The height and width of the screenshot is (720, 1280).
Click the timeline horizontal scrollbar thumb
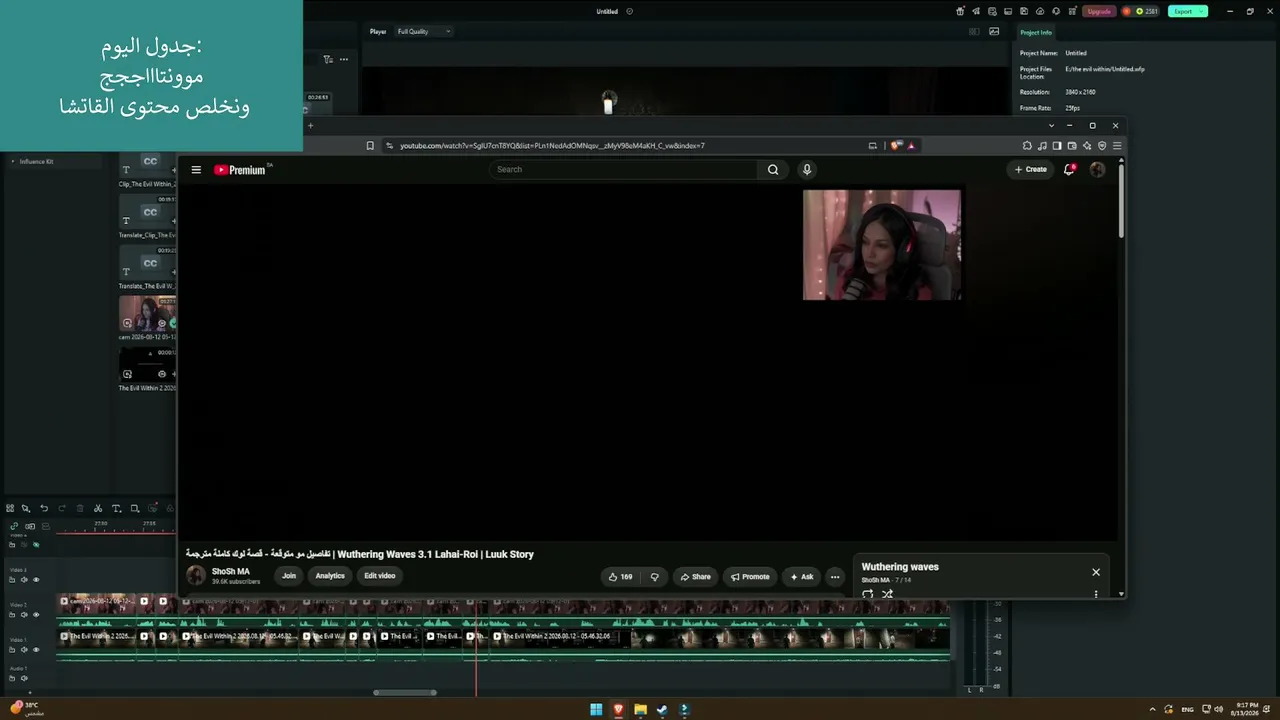coord(405,692)
